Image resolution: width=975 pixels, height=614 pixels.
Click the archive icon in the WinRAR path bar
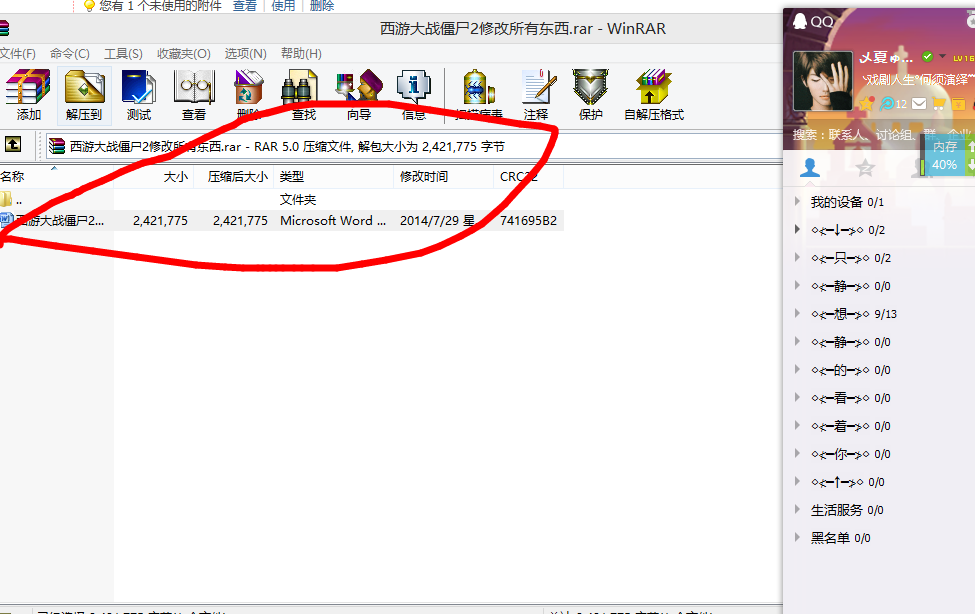coord(57,146)
